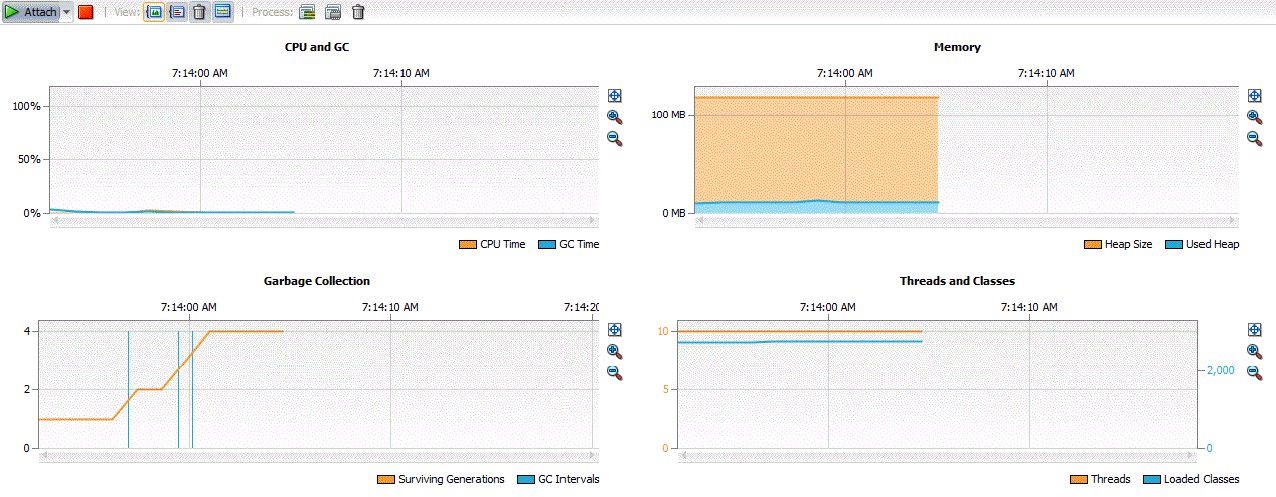
Task: Toggle the CPU and GC graph view
Action: point(155,12)
